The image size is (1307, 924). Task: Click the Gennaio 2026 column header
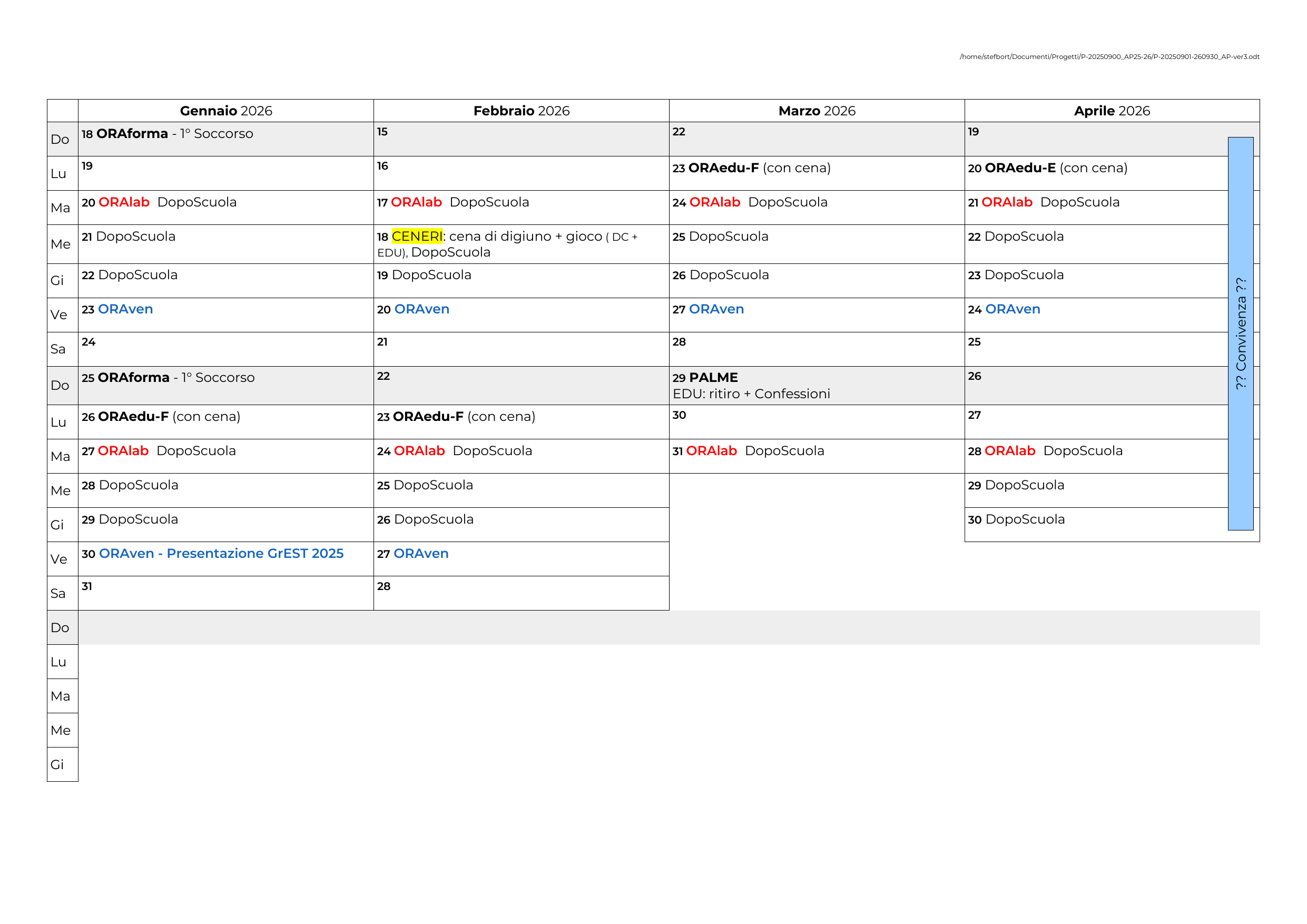[x=226, y=111]
